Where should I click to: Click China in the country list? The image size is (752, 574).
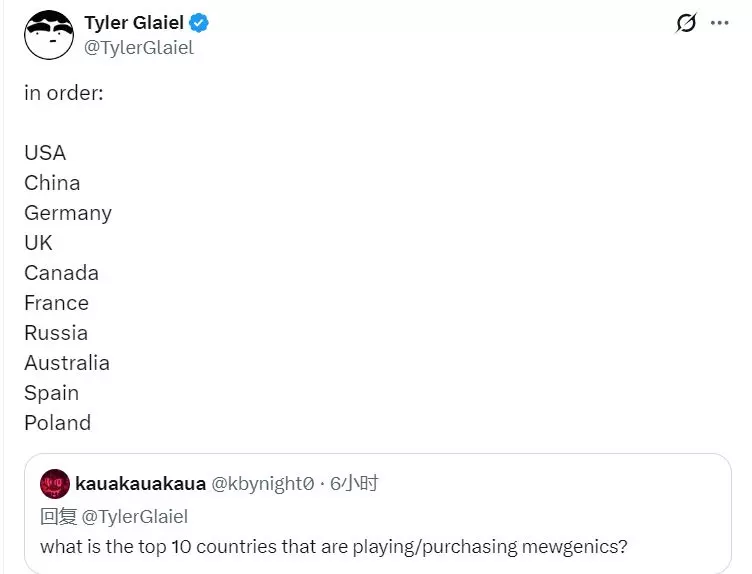[x=52, y=183]
